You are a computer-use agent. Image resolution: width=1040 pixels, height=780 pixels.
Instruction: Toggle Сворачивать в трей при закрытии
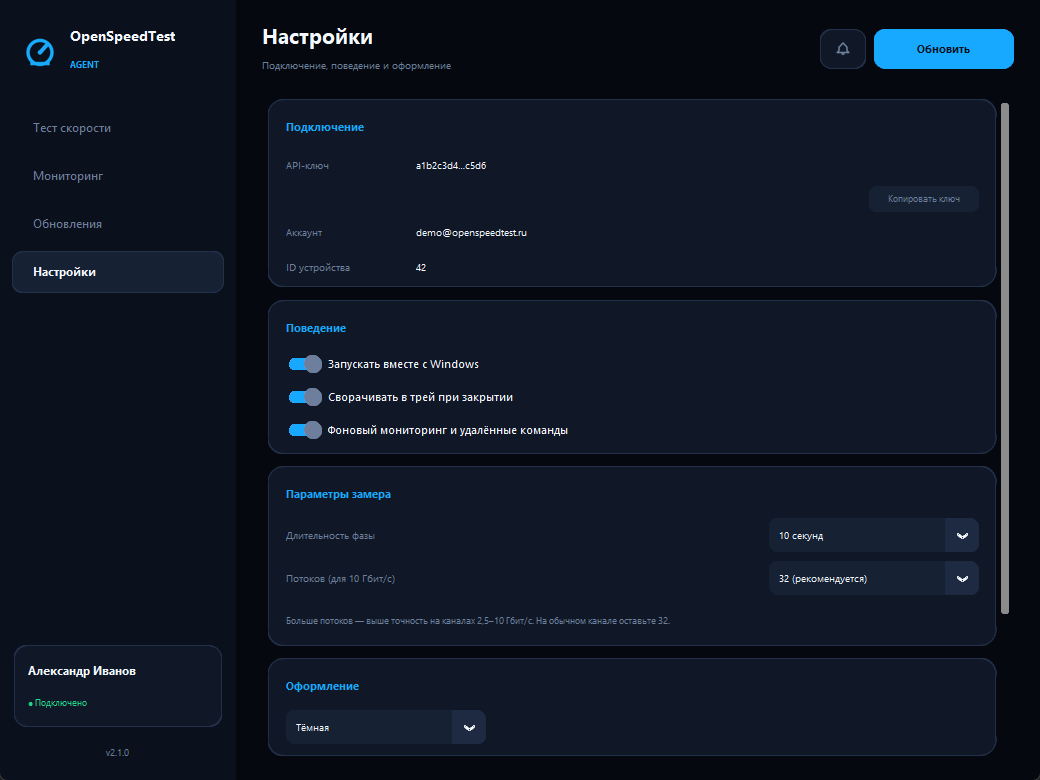(x=305, y=397)
